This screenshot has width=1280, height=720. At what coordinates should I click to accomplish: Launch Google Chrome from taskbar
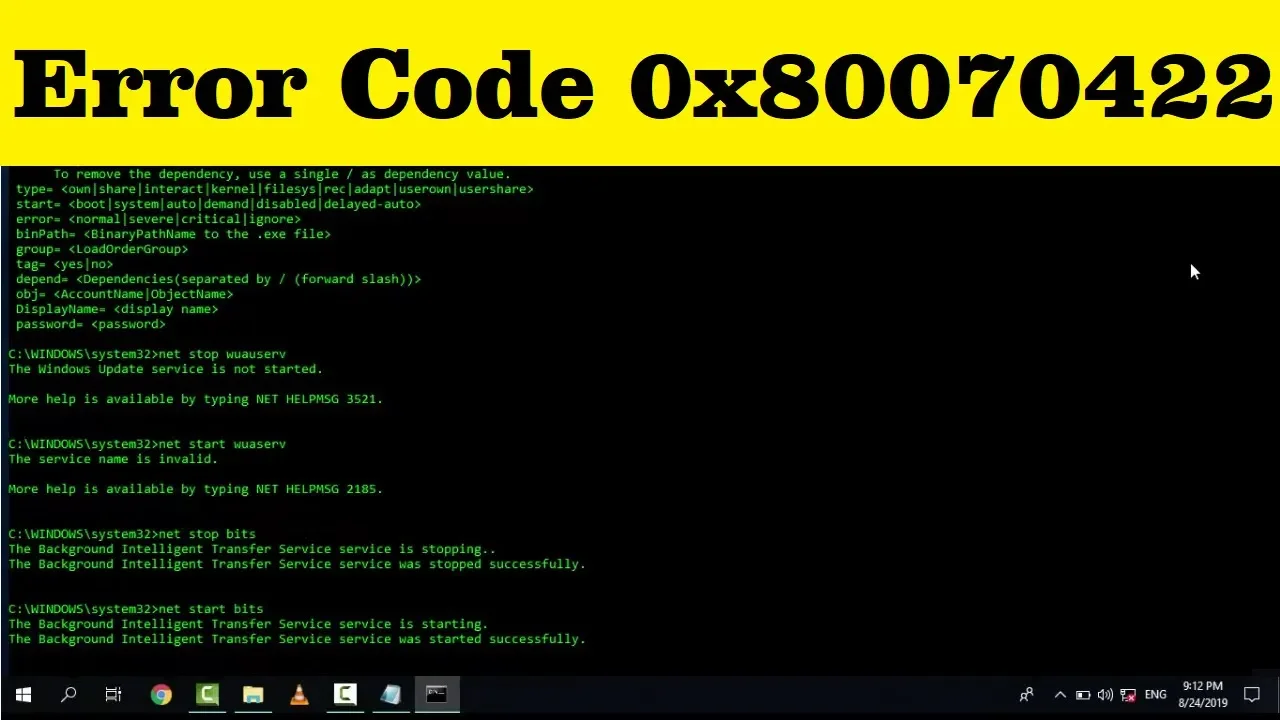(161, 694)
